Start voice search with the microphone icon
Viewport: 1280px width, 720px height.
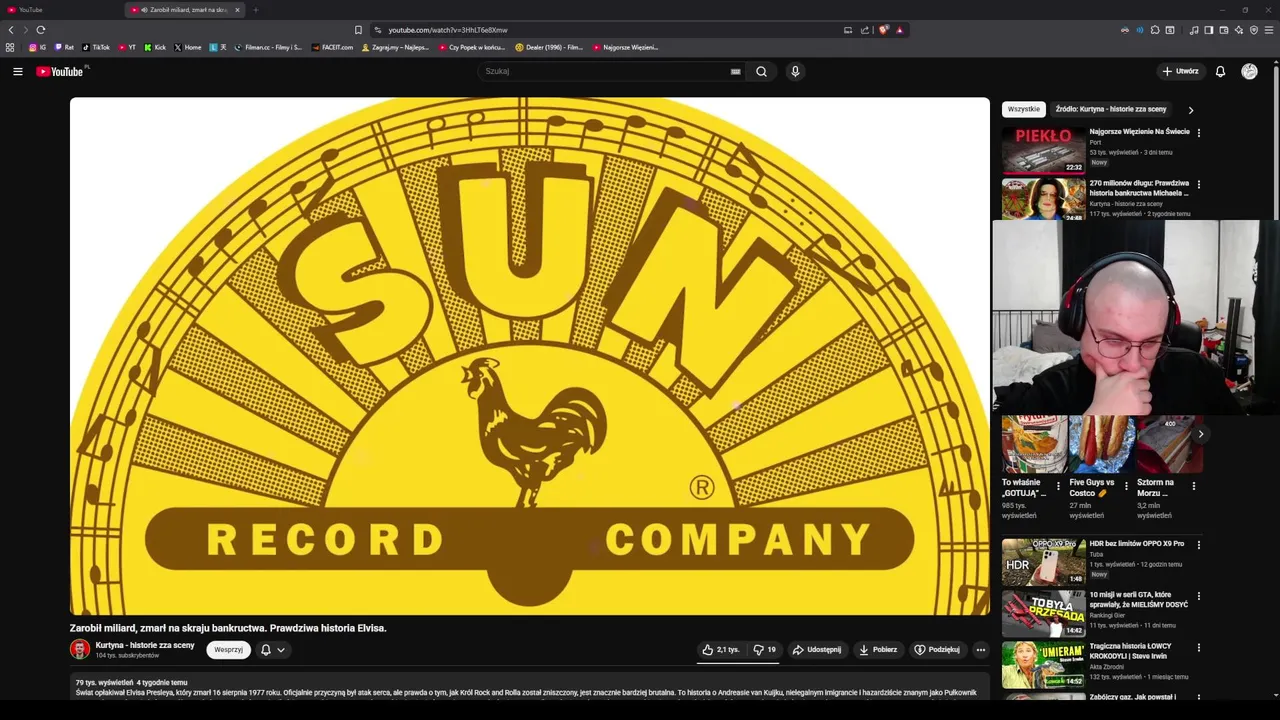[795, 71]
